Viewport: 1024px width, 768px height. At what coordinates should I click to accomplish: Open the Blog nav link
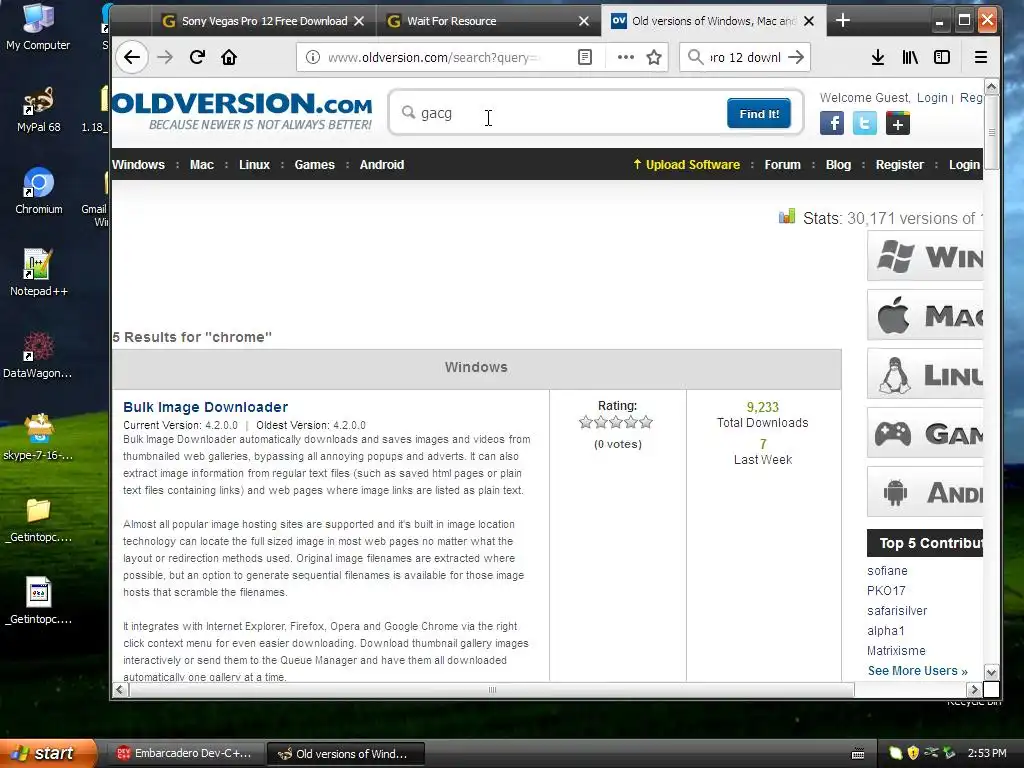[838, 165]
